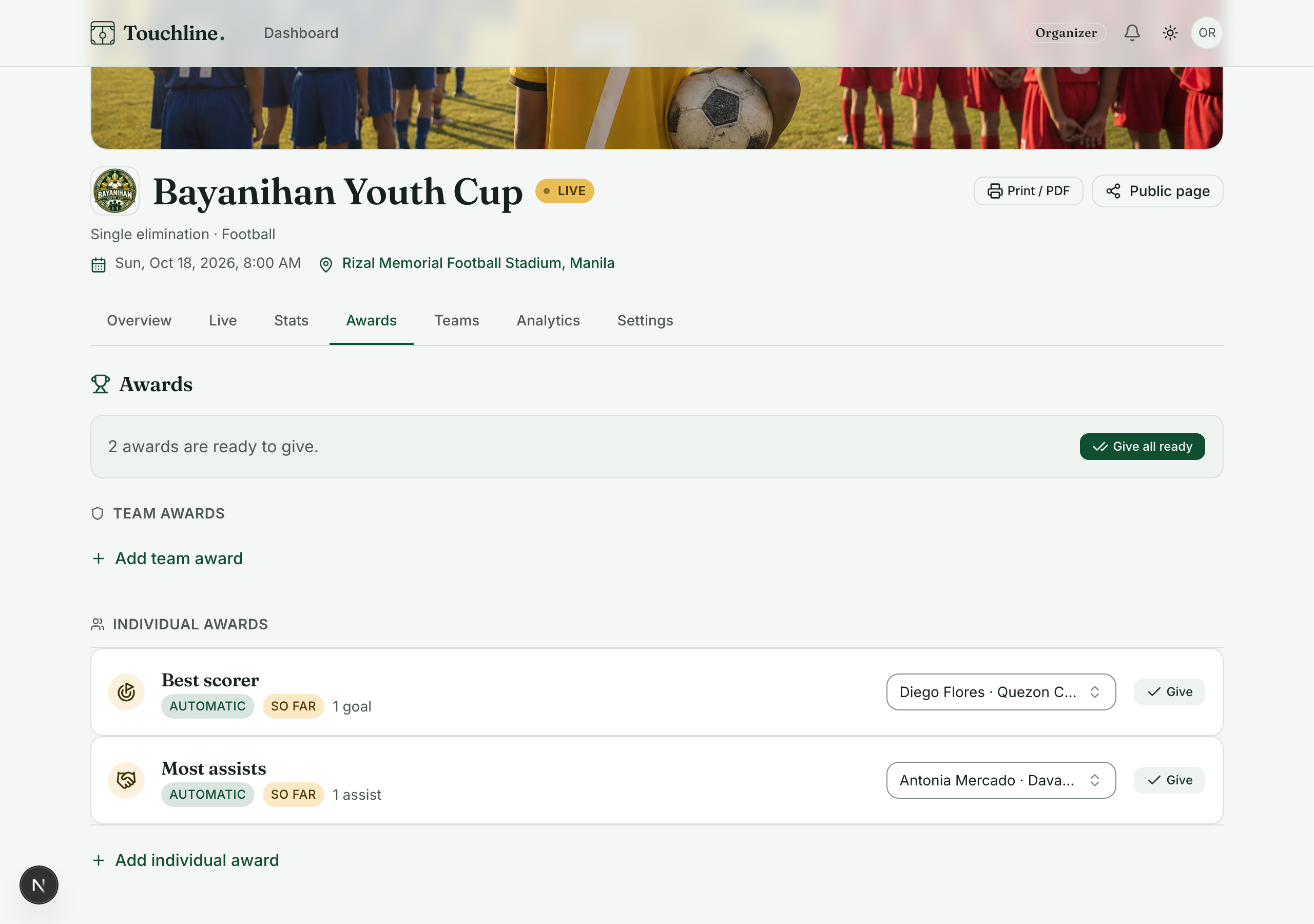Give the Most assists award

(x=1169, y=780)
